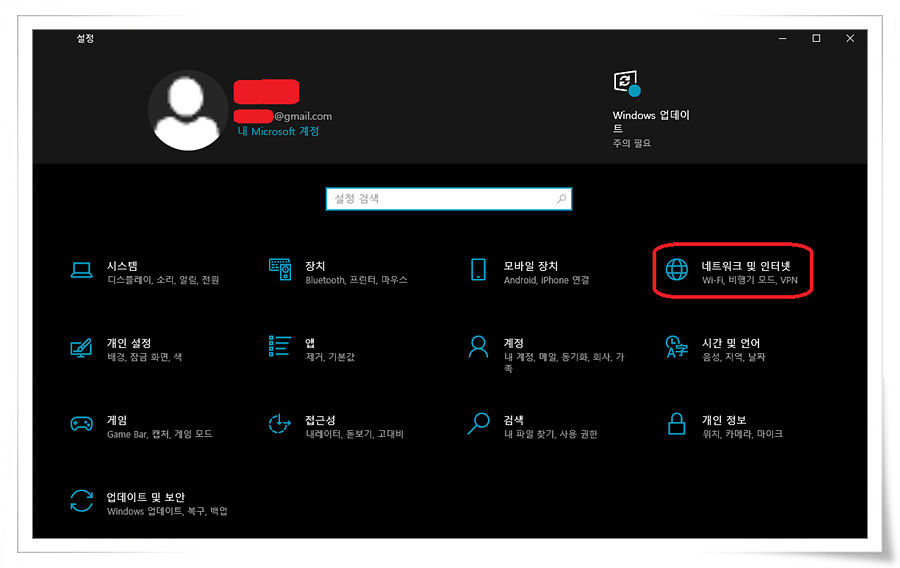
Task: Click the 앱 list icon
Action: (280, 346)
